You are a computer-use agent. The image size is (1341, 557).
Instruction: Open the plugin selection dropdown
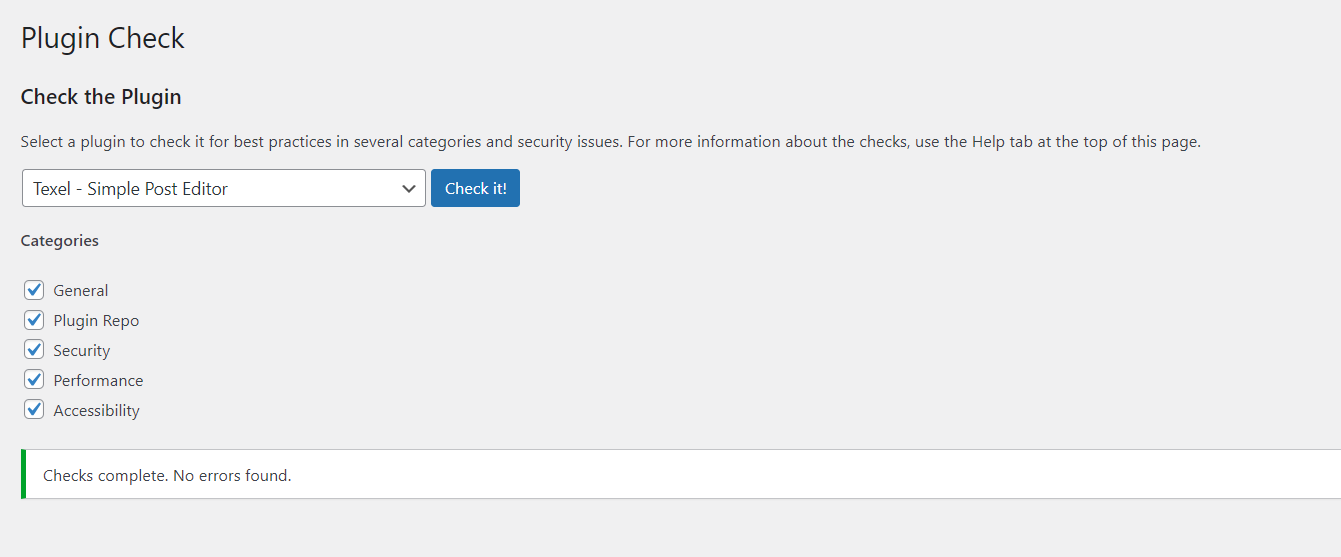click(224, 188)
